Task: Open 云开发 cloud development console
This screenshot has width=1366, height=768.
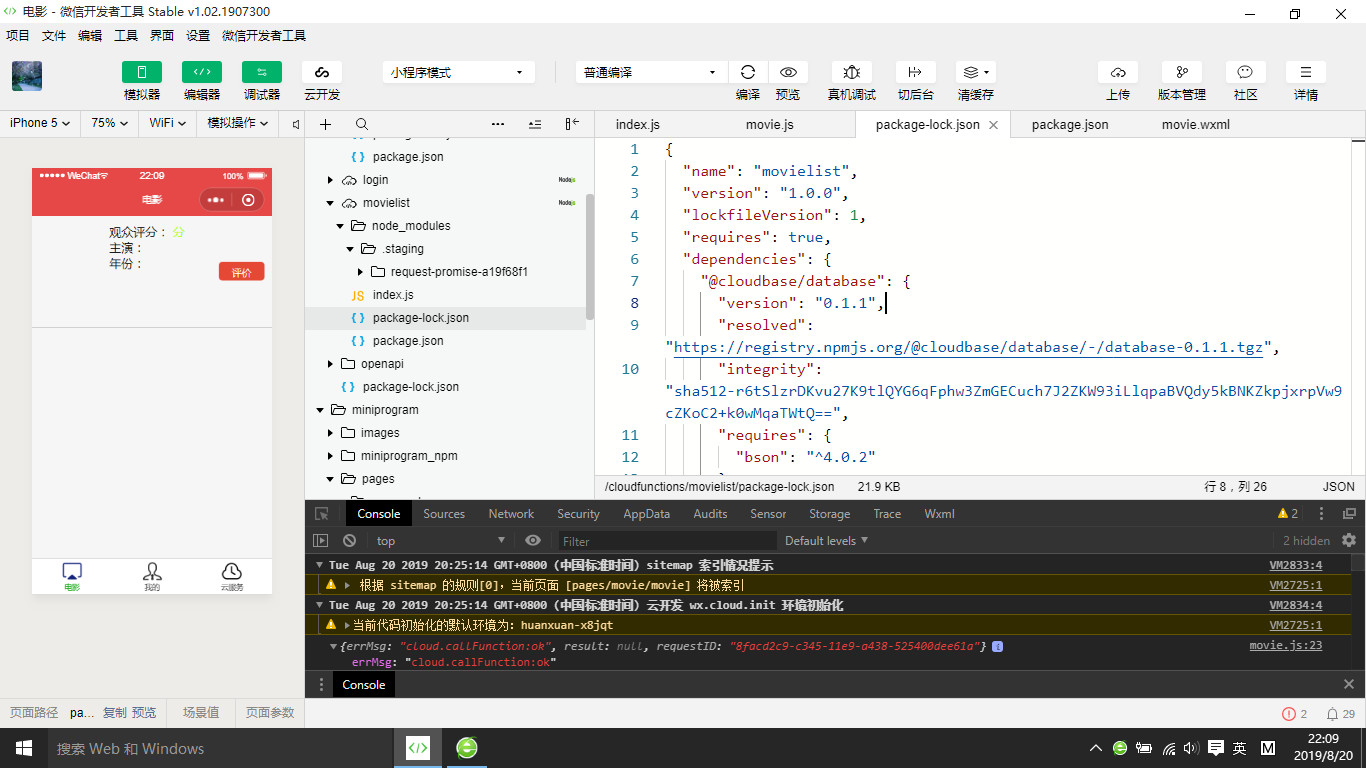Action: tap(322, 72)
